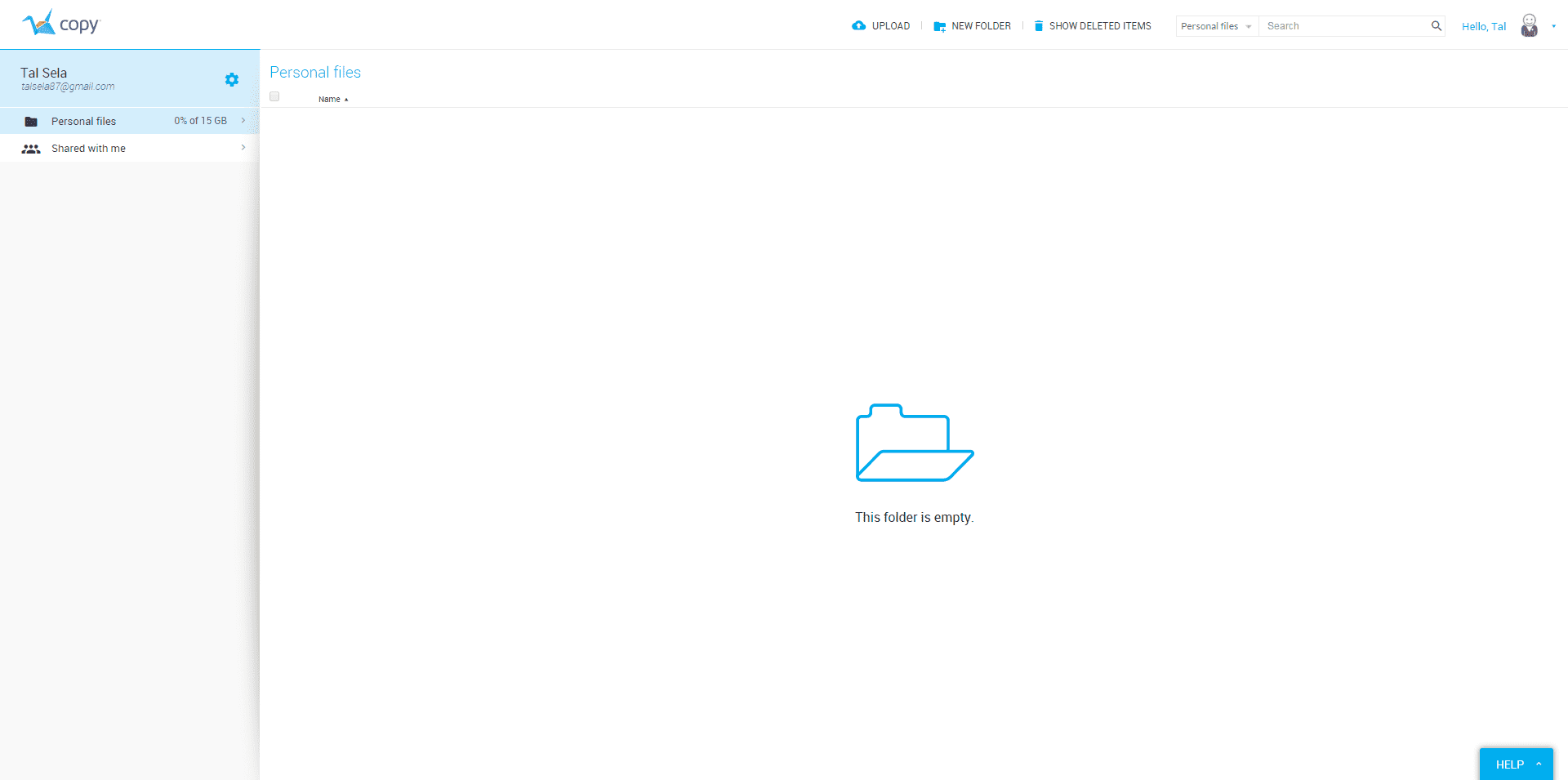
Task: Open the HELP button
Action: pos(1517,764)
